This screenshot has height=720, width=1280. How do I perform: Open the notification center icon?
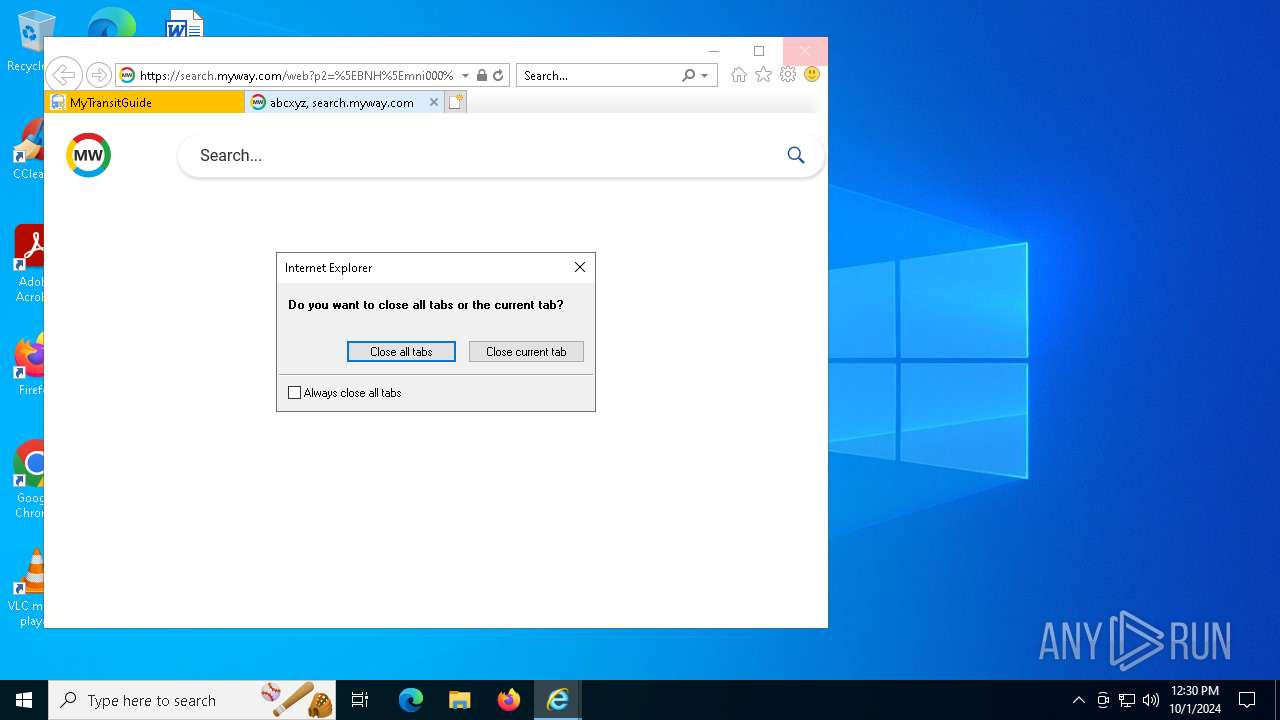click(1247, 700)
